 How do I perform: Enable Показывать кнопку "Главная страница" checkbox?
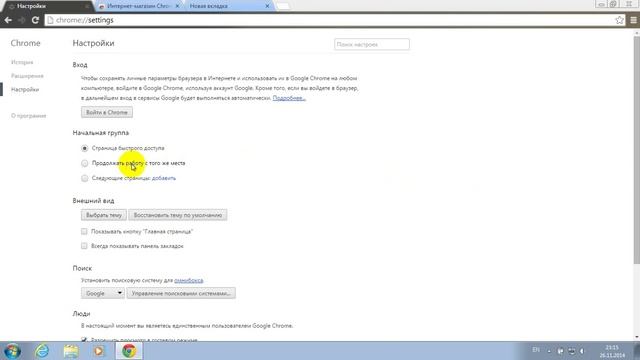(84, 231)
